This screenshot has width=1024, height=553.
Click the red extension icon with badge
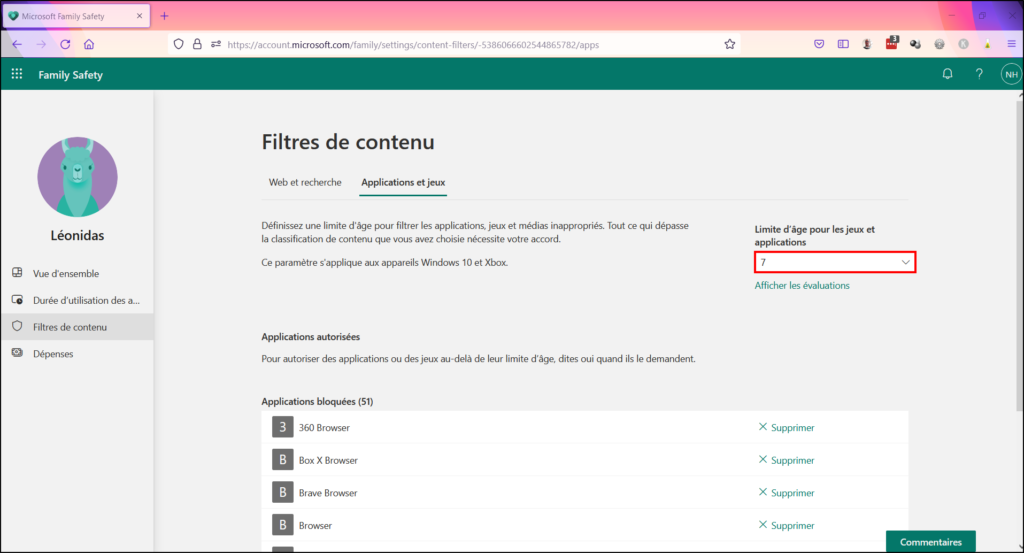click(891, 43)
